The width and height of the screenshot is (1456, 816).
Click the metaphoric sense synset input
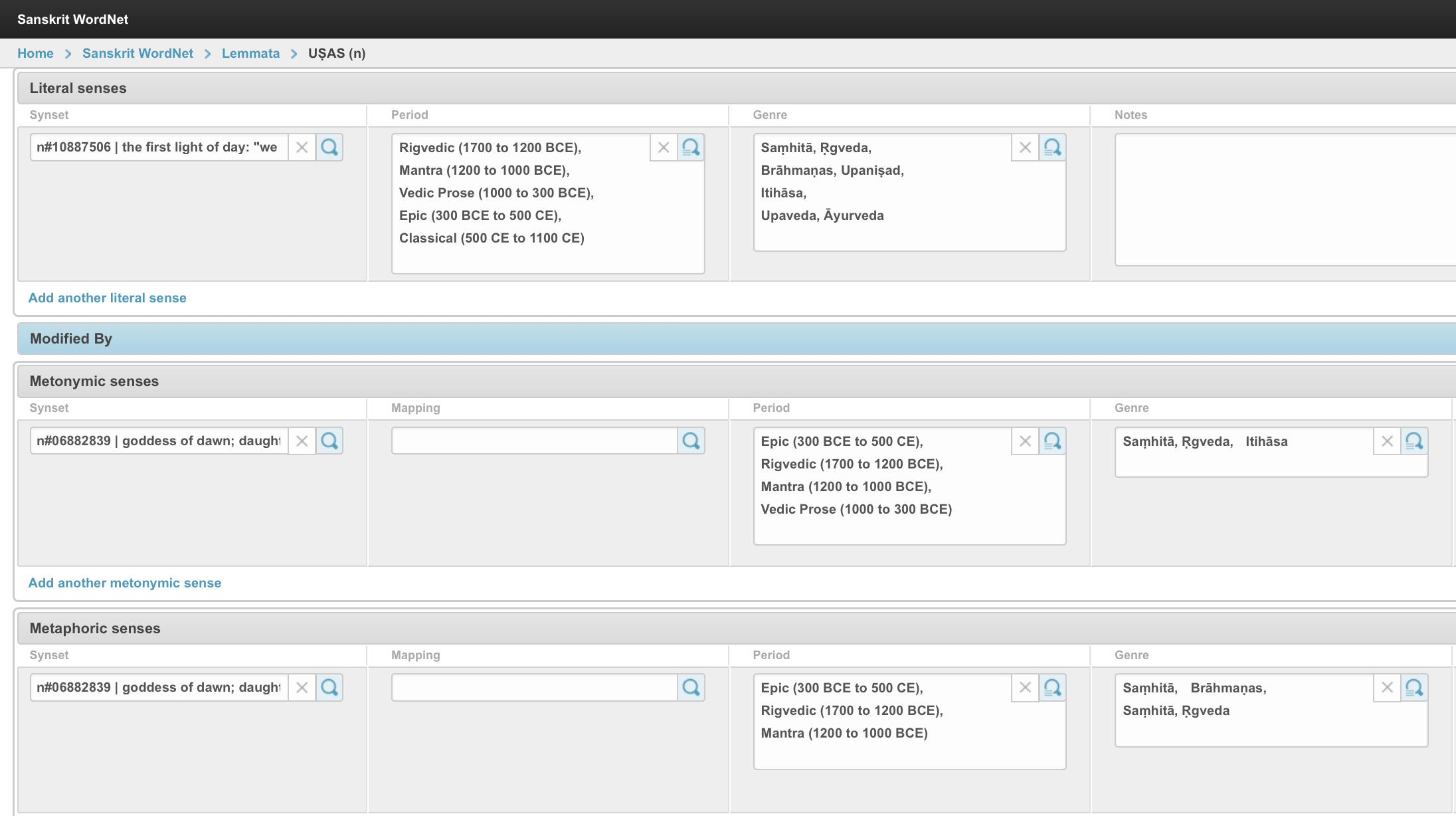[x=159, y=687]
